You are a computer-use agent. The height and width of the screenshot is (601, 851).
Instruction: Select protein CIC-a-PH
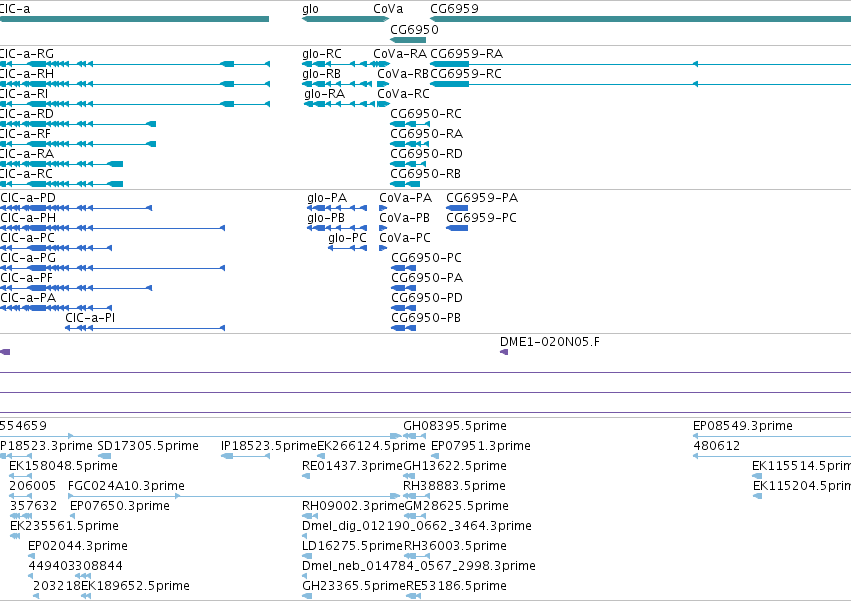pos(112,228)
